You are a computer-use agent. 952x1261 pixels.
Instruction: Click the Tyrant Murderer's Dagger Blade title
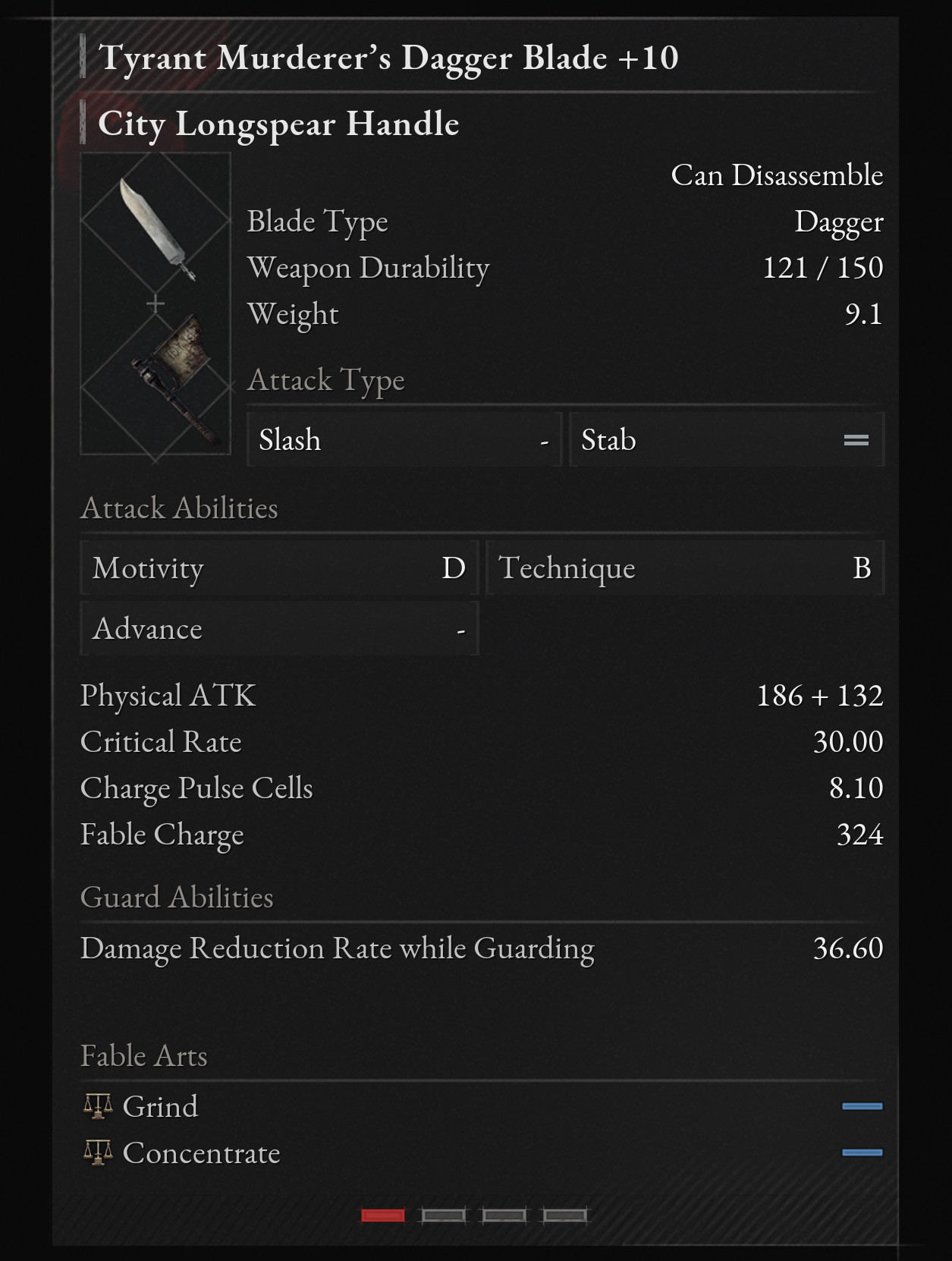coord(388,58)
